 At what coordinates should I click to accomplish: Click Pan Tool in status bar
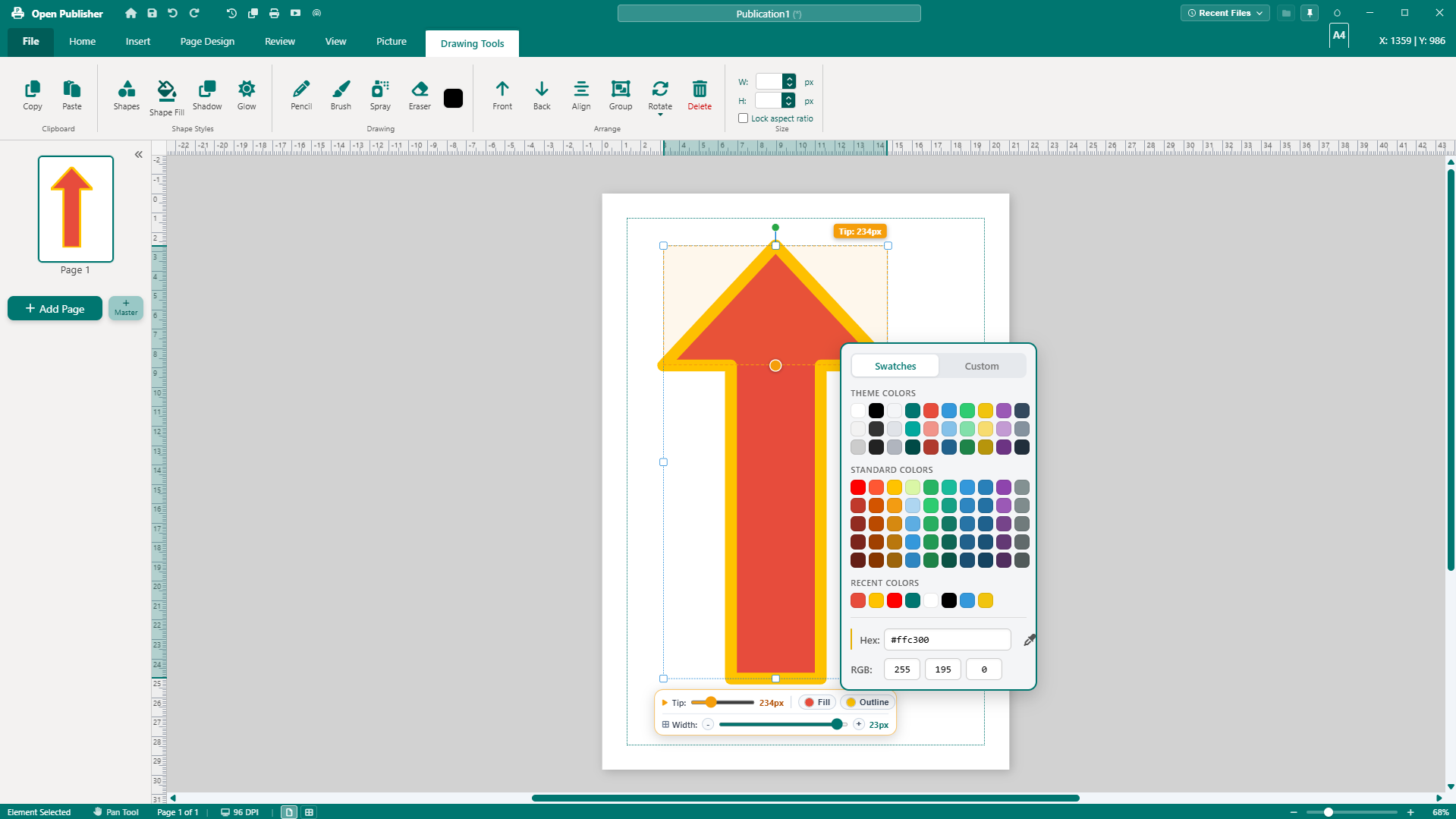pyautogui.click(x=116, y=812)
